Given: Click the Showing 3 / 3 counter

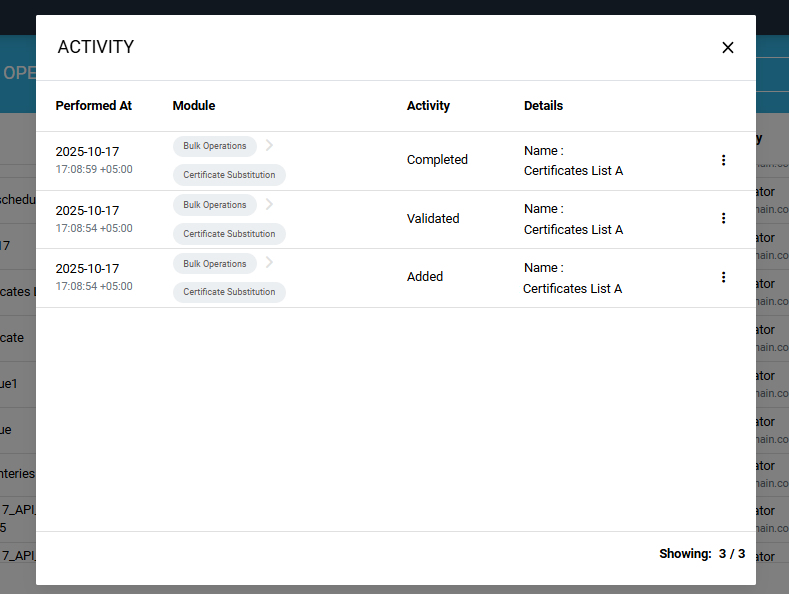Looking at the screenshot, I should coord(701,553).
